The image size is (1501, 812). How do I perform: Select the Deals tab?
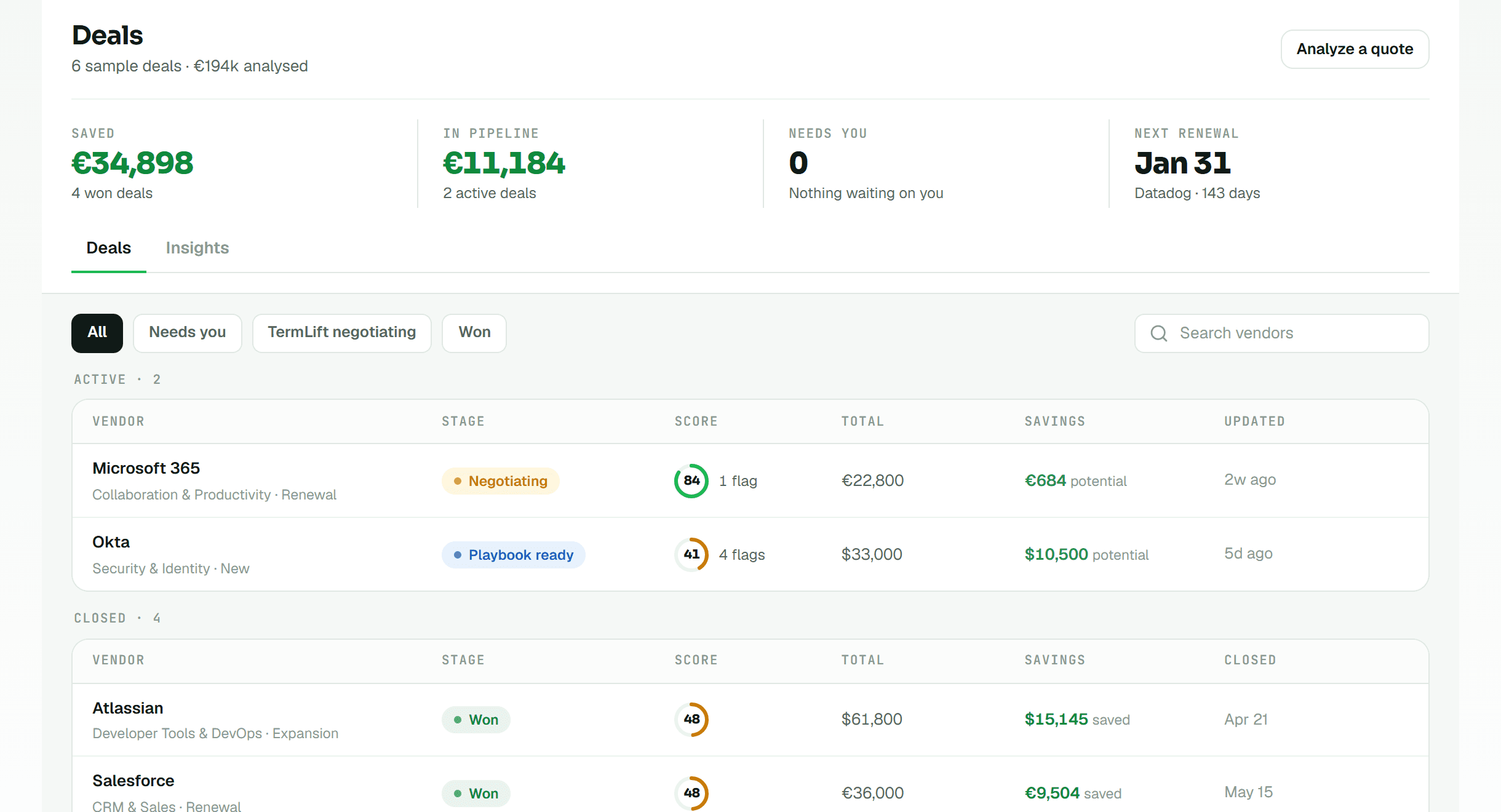(109, 248)
